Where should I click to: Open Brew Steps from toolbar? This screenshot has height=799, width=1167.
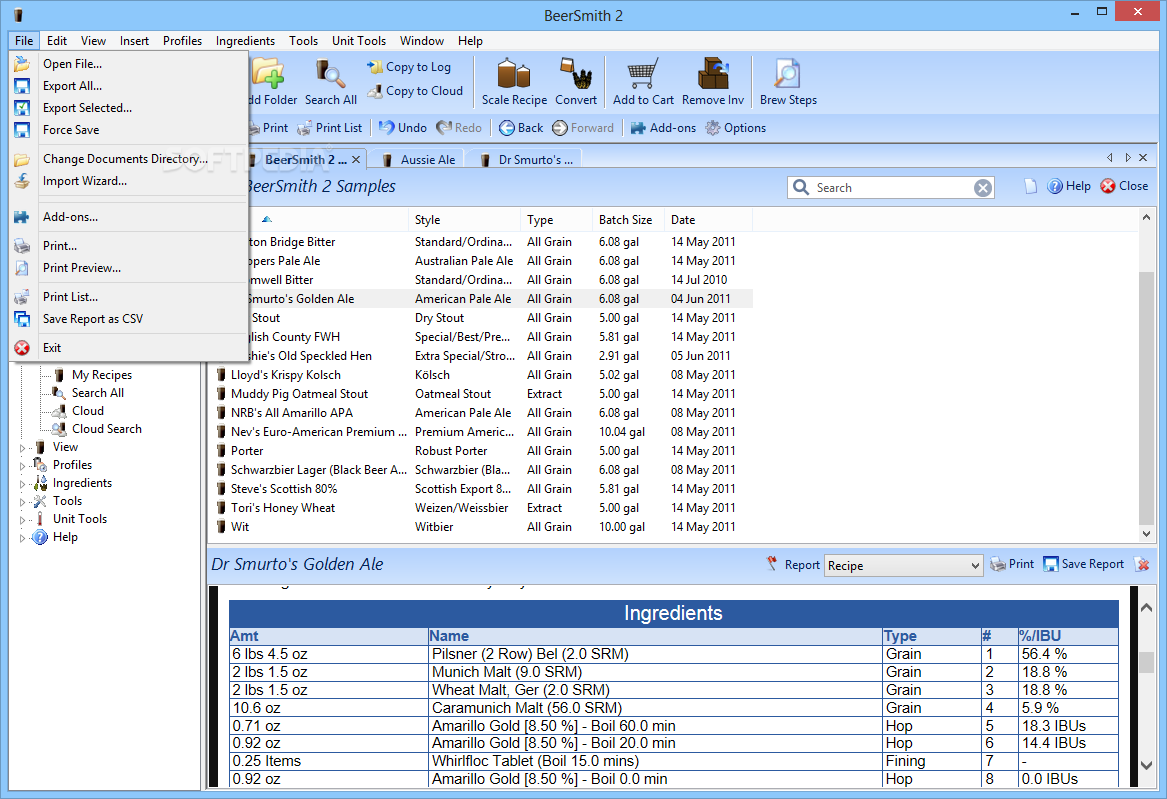787,82
